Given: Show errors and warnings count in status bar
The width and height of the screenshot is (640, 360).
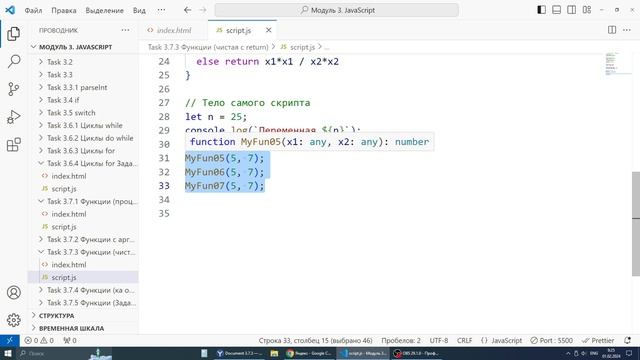Looking at the screenshot, I should [39, 340].
